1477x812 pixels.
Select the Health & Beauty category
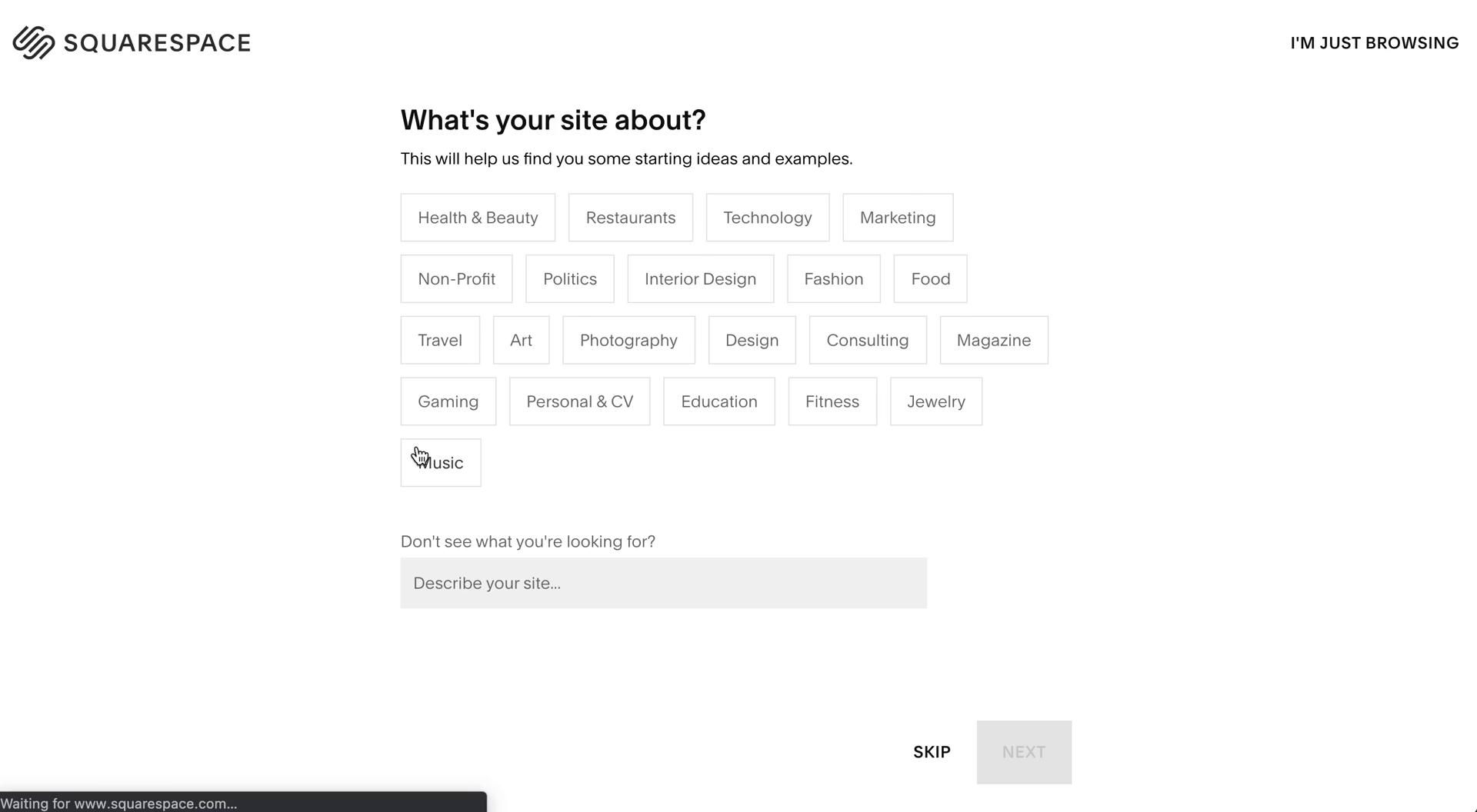[478, 218]
